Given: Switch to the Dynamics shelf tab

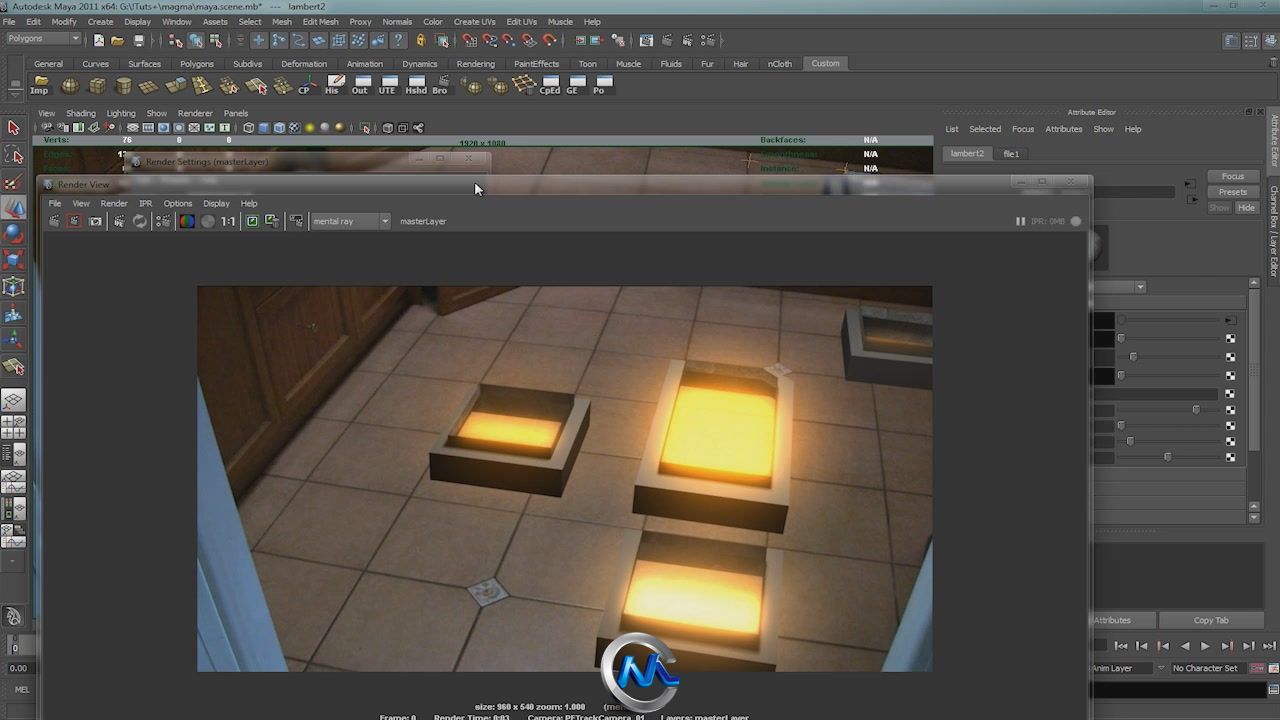Looking at the screenshot, I should tap(420, 64).
